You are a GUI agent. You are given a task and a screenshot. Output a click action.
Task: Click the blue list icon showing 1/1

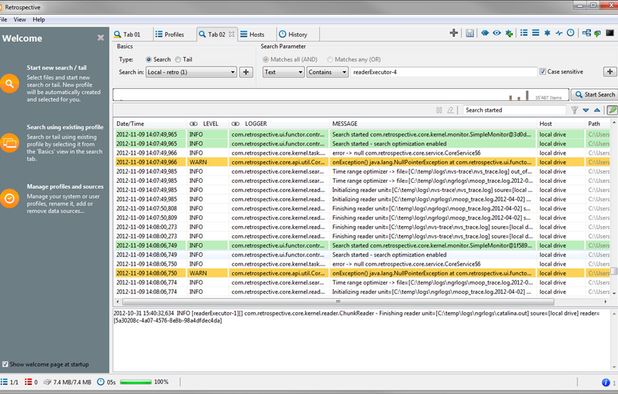click(4, 382)
